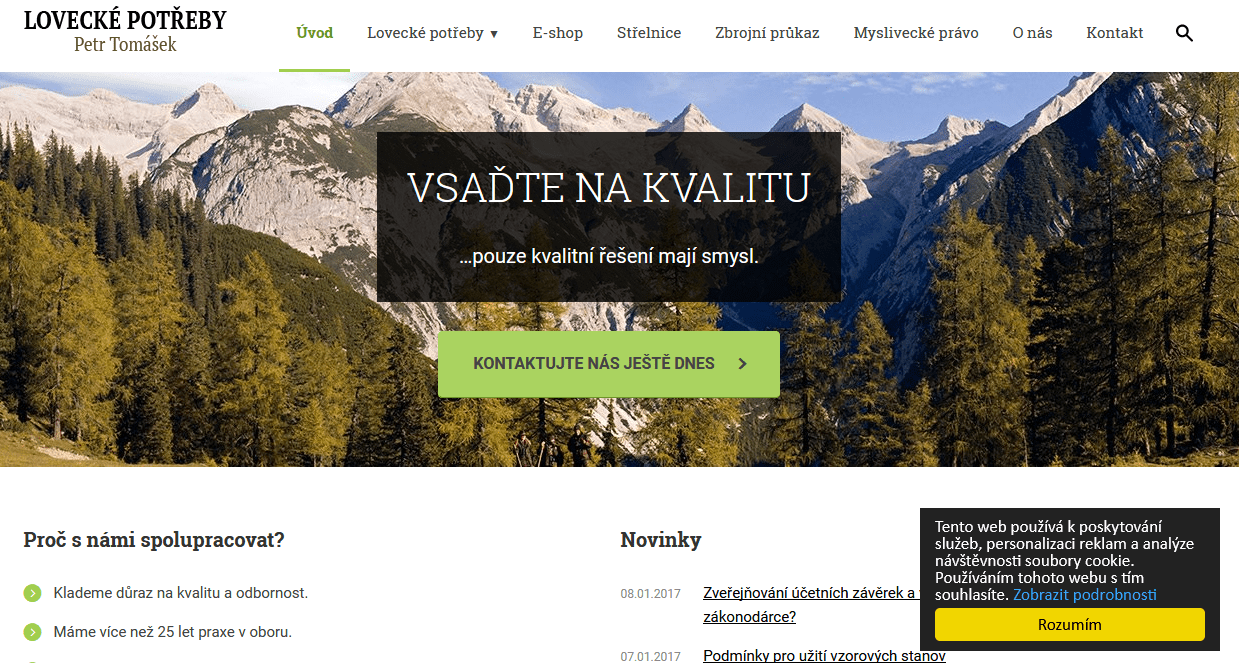1239x663 pixels.
Task: Open news link Podmínky pro užití vzorových stanov
Action: 824,656
